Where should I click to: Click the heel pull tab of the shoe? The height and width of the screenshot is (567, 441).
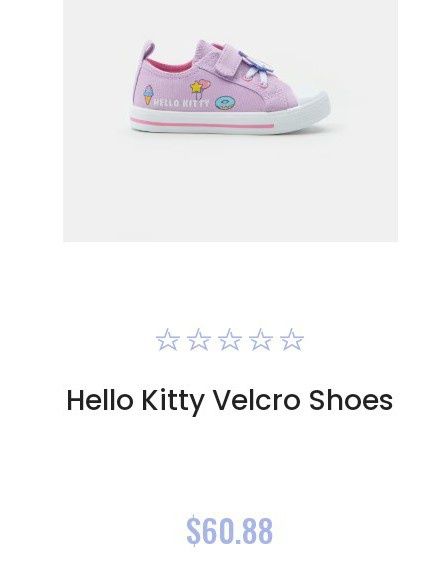149,52
